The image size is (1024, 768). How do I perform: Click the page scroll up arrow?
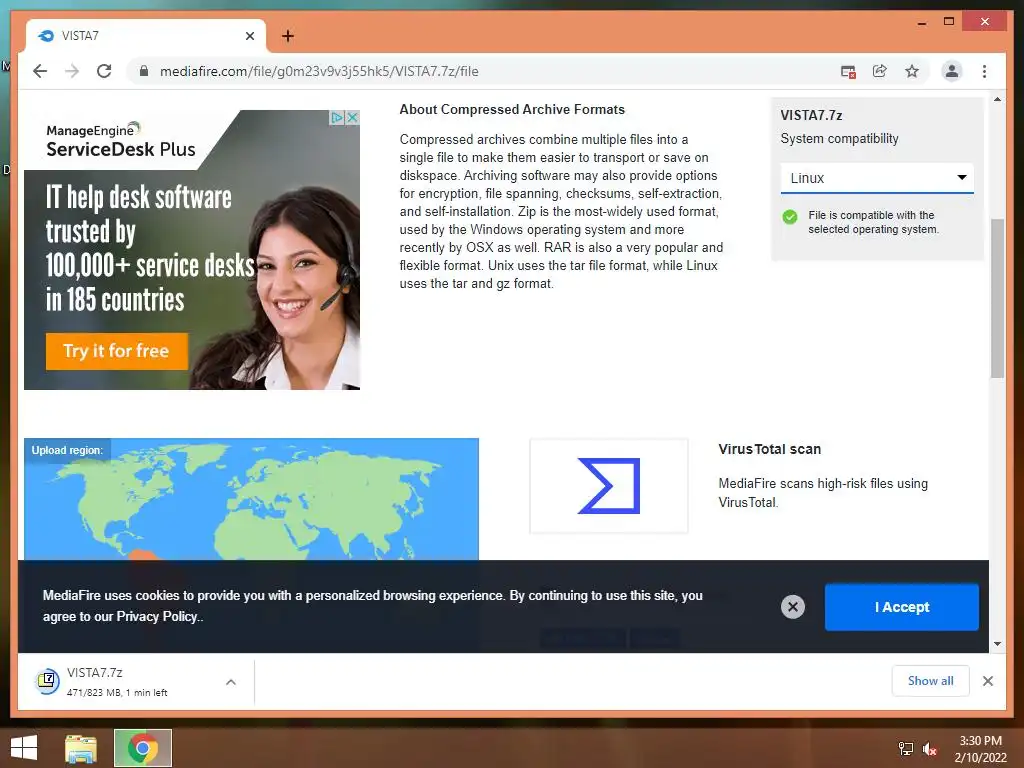(997, 99)
